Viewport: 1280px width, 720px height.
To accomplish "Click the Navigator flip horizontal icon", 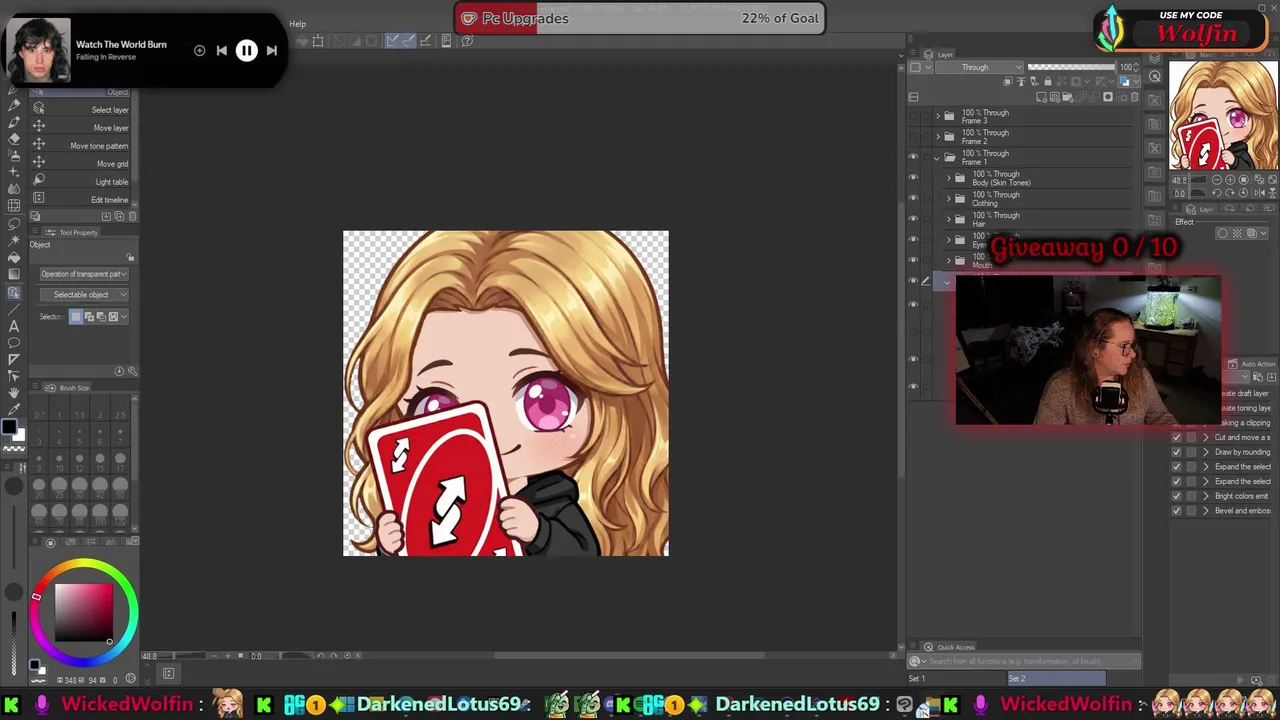I will 1259,193.
